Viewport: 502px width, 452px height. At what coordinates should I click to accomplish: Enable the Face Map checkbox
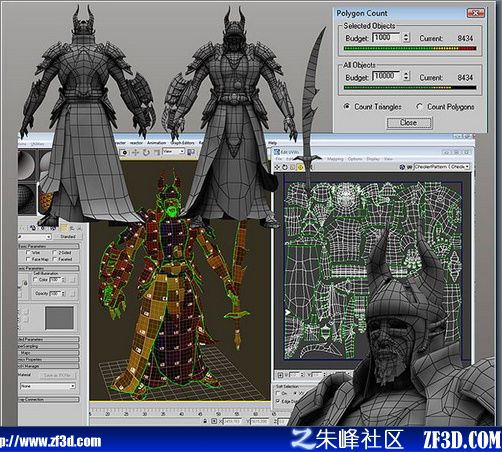pyautogui.click(x=28, y=259)
